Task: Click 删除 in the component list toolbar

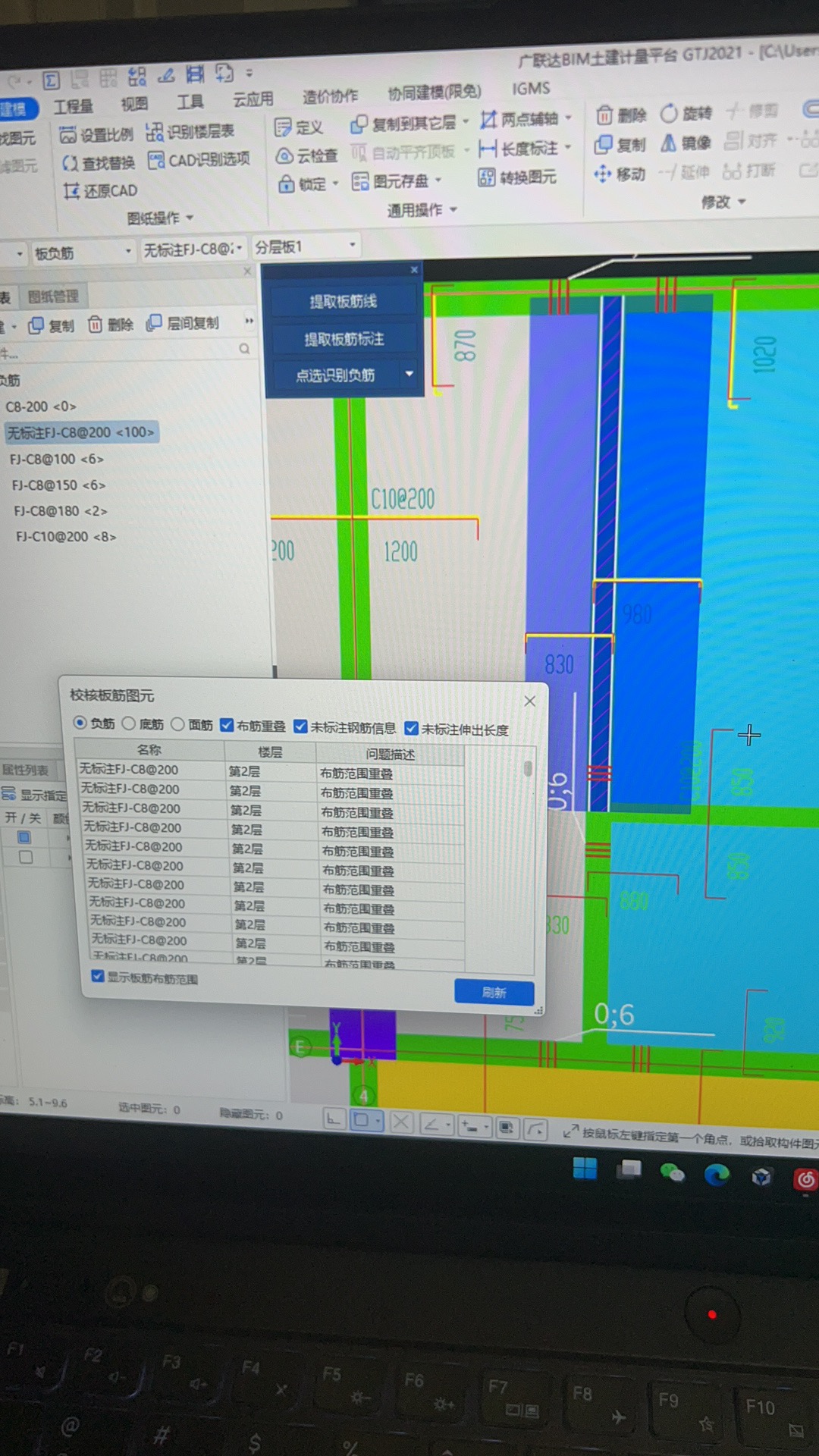Action: (111, 325)
